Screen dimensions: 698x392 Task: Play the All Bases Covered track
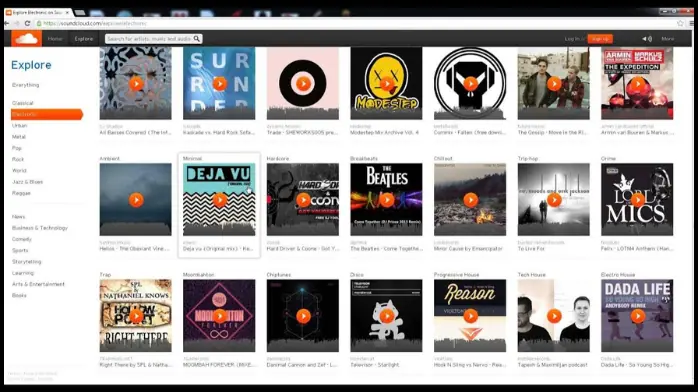pyautogui.click(x=136, y=84)
